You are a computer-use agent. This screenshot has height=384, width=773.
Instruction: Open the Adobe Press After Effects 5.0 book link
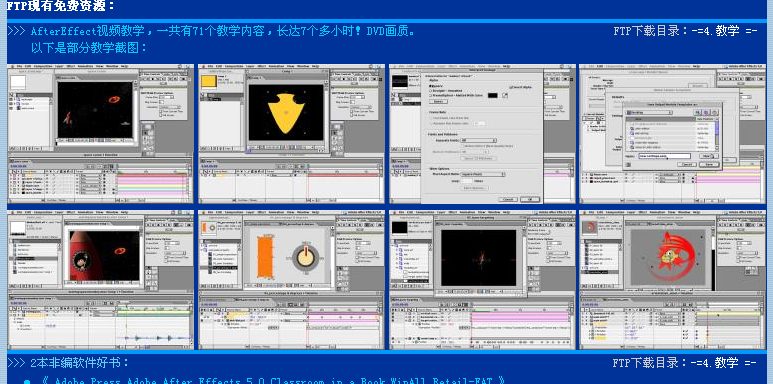(x=274, y=381)
